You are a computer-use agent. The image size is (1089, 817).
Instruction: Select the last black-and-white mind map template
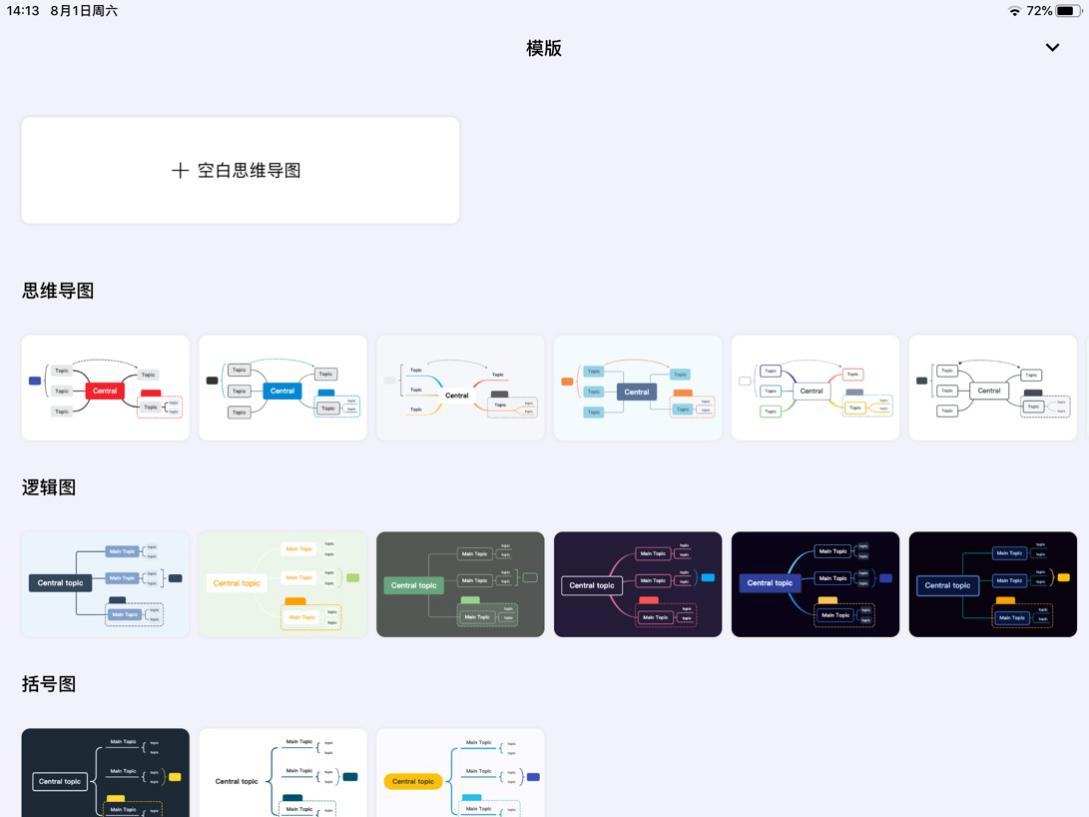992,387
